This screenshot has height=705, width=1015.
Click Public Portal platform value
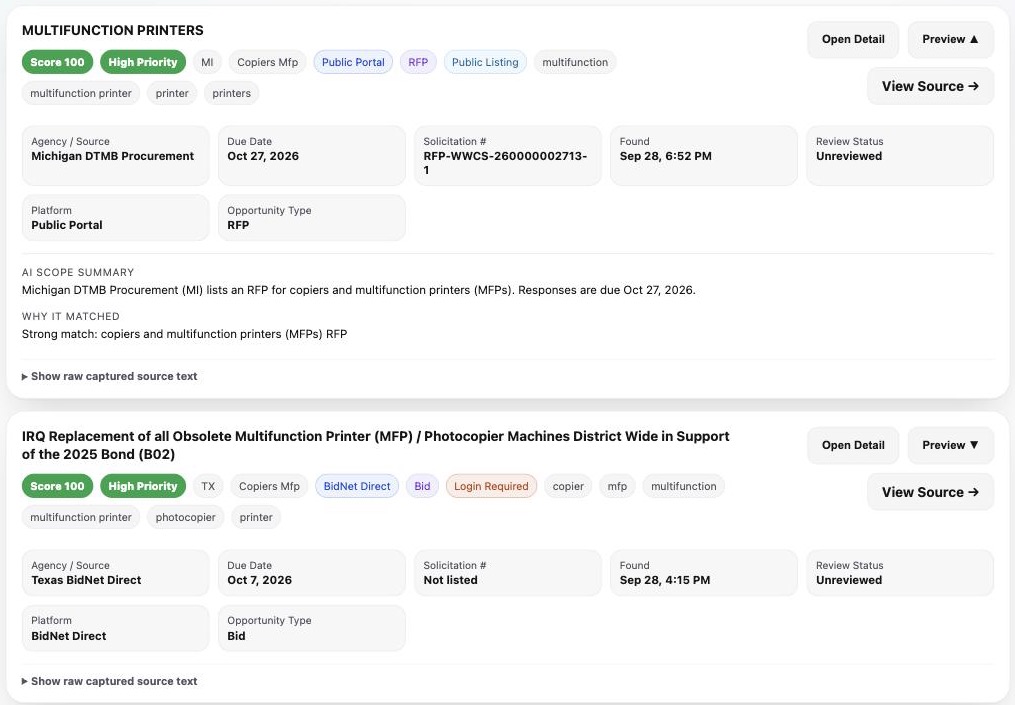67,225
